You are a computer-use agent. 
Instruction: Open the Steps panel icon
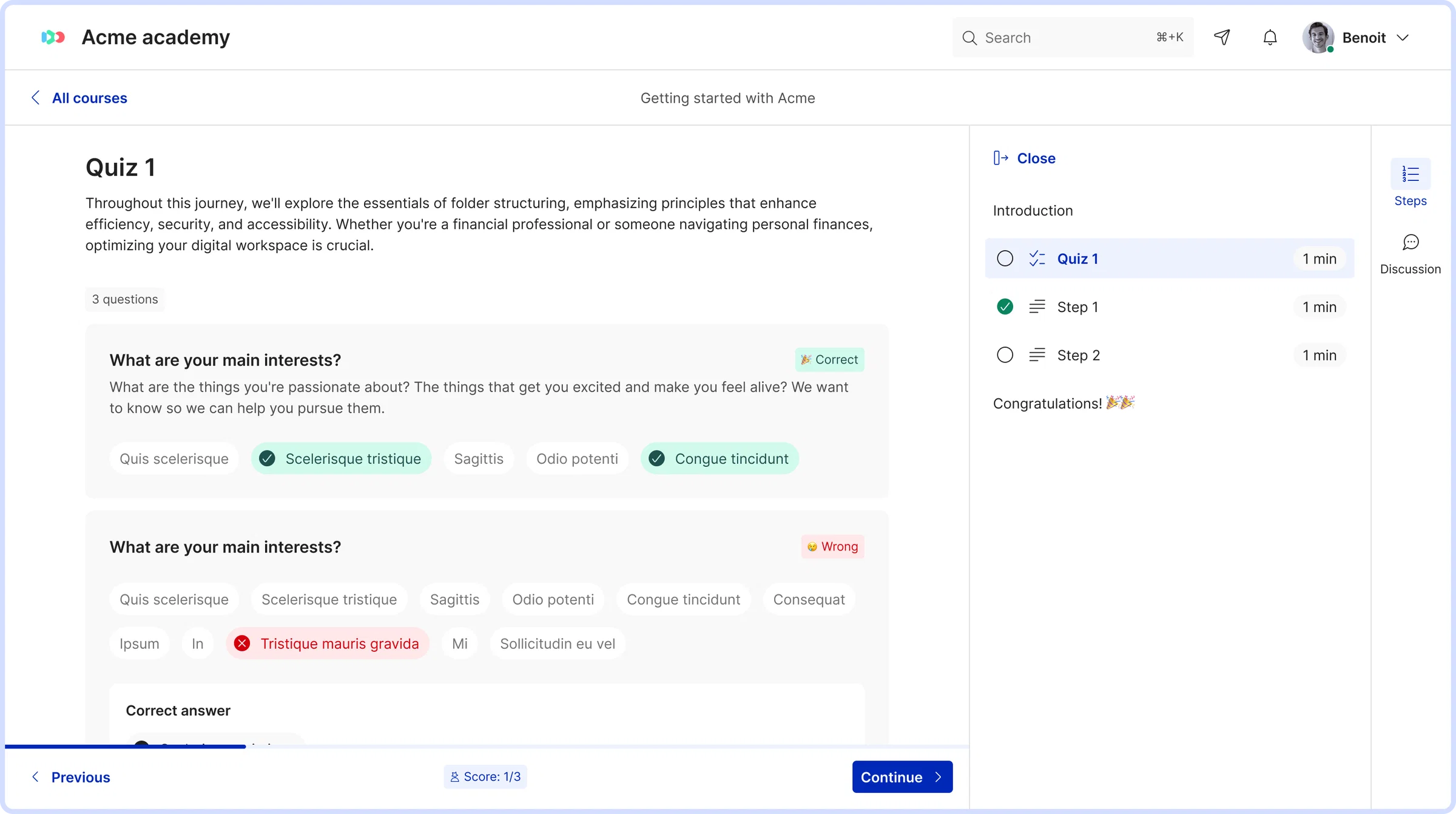pos(1410,174)
